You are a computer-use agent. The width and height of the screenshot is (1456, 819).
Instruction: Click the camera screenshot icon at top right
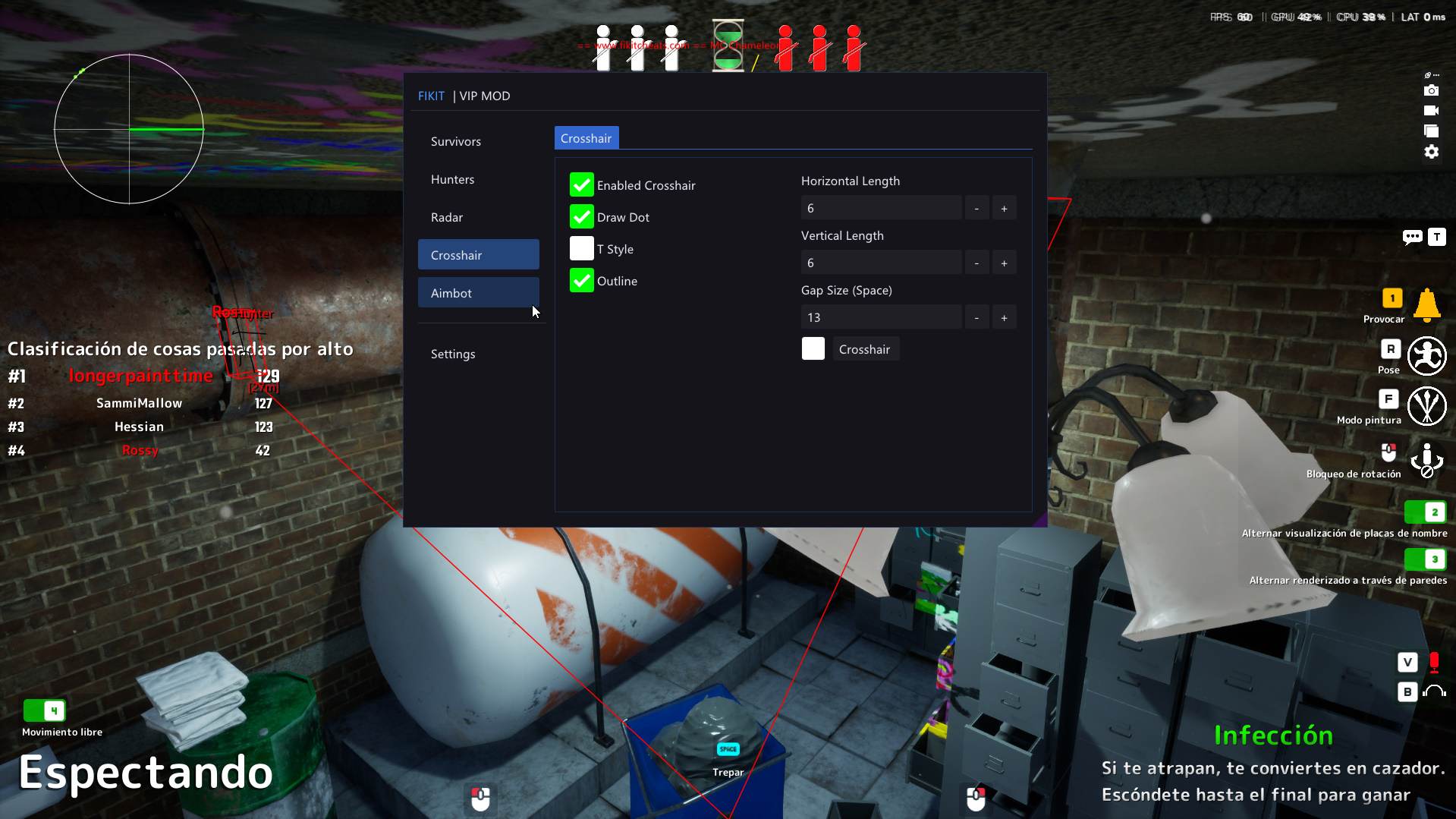(x=1431, y=90)
